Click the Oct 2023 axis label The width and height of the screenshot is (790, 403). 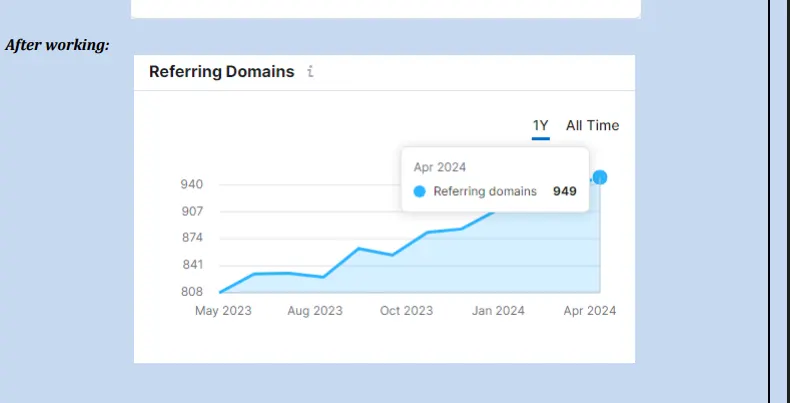coord(406,311)
